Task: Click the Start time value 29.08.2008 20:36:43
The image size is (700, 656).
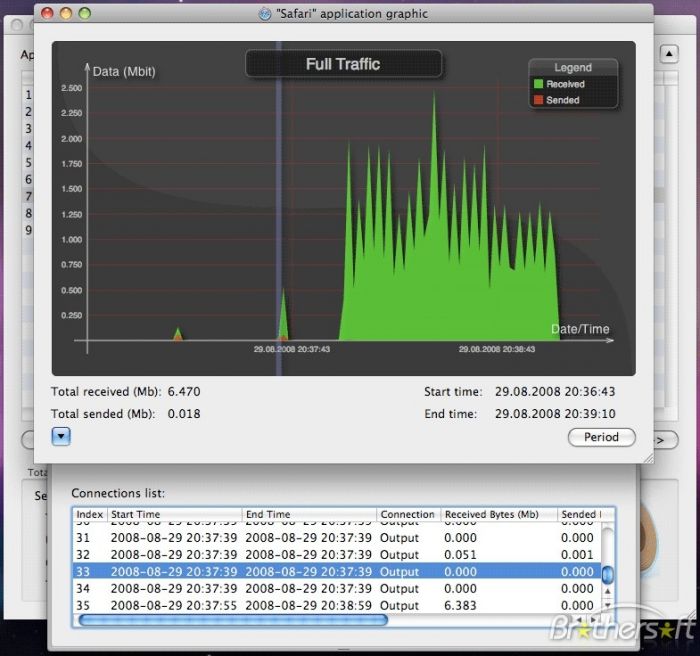Action: tap(555, 392)
